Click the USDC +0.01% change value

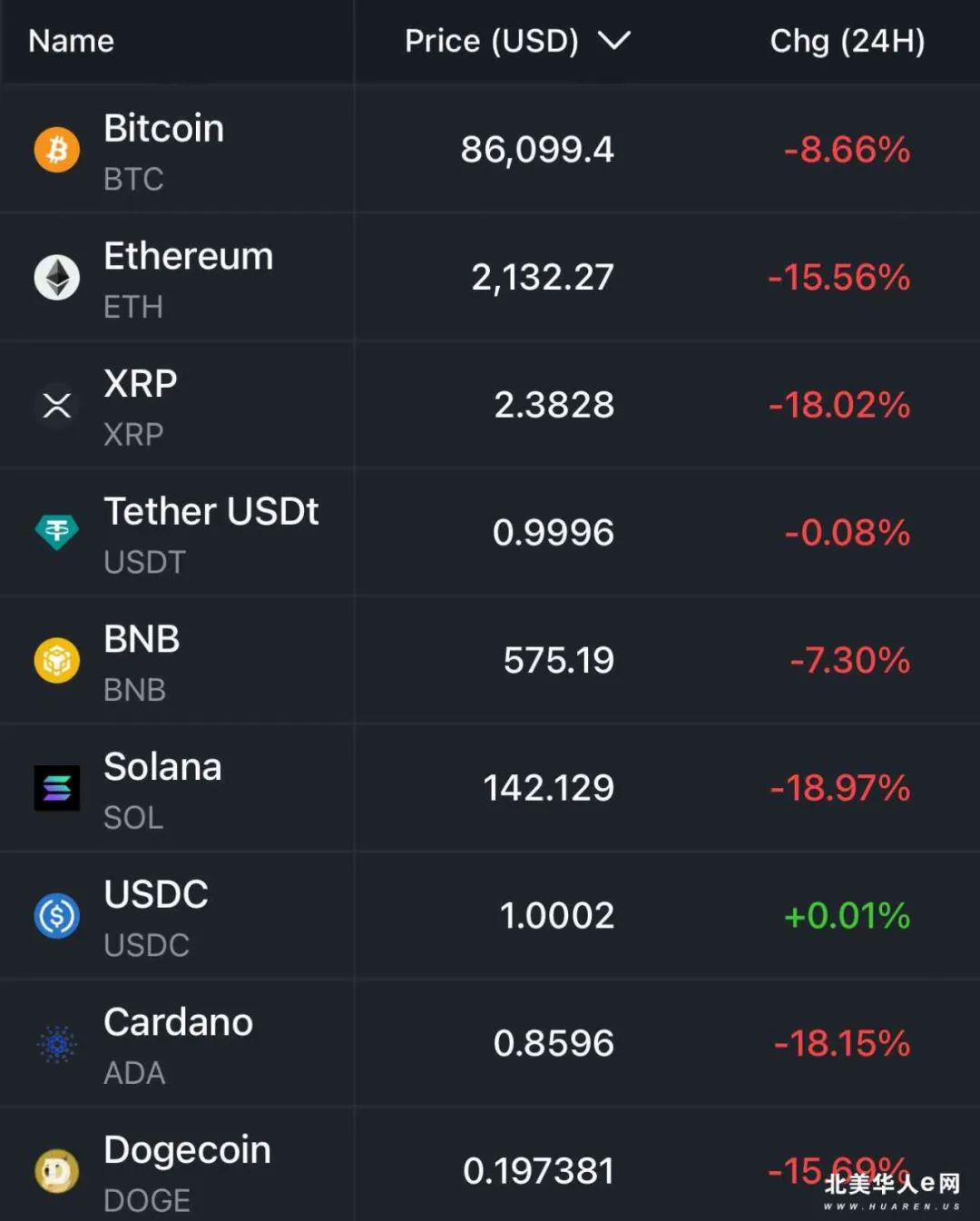coord(847,916)
